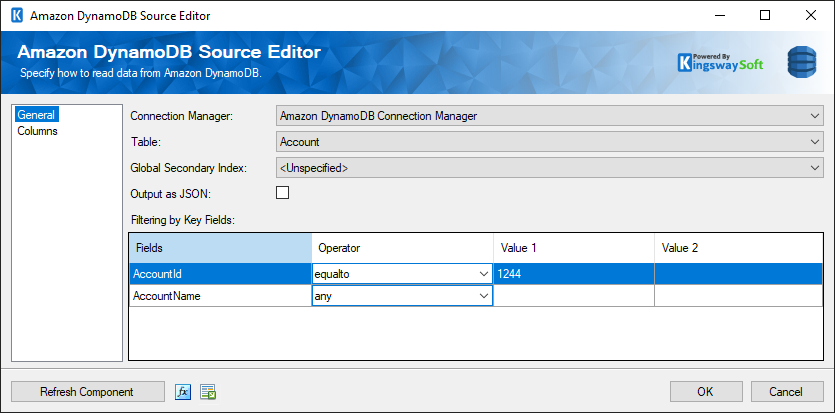Select the AccountId field row
835x413 pixels.
(220, 274)
